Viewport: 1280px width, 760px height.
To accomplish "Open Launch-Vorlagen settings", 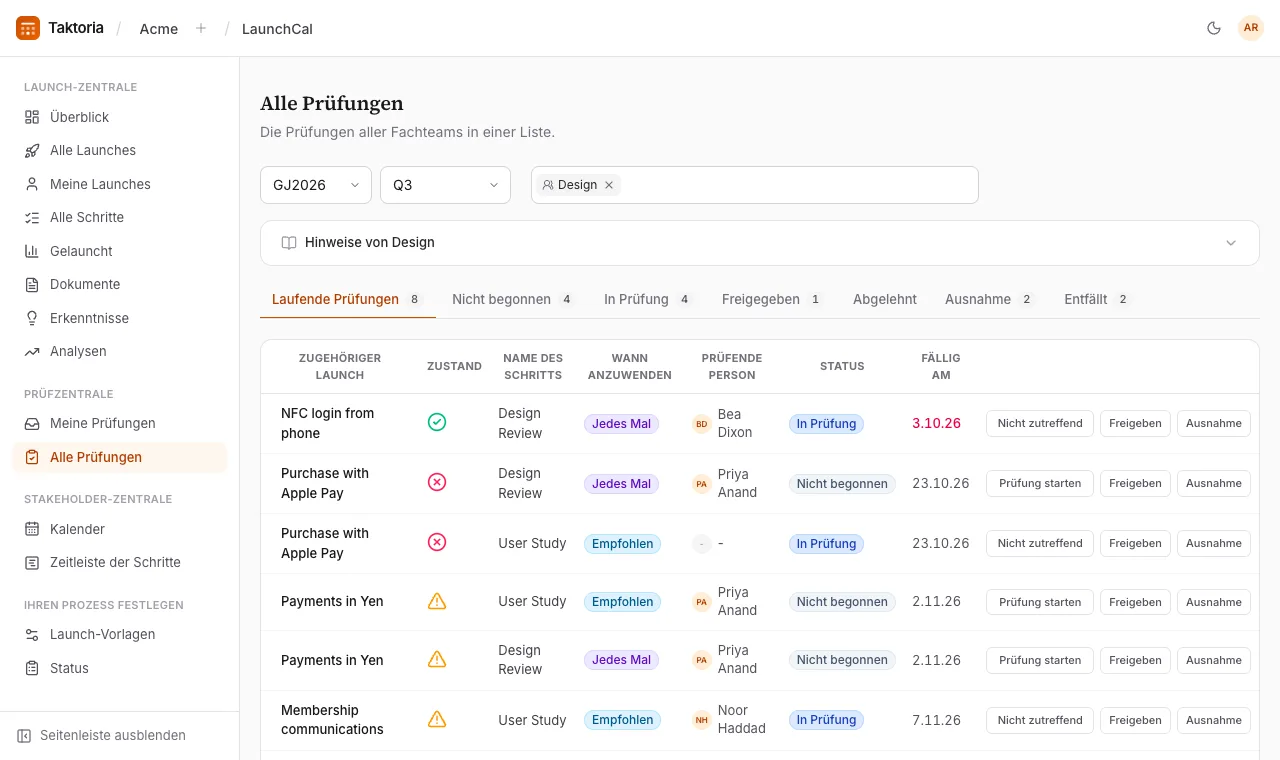I will [120, 634].
